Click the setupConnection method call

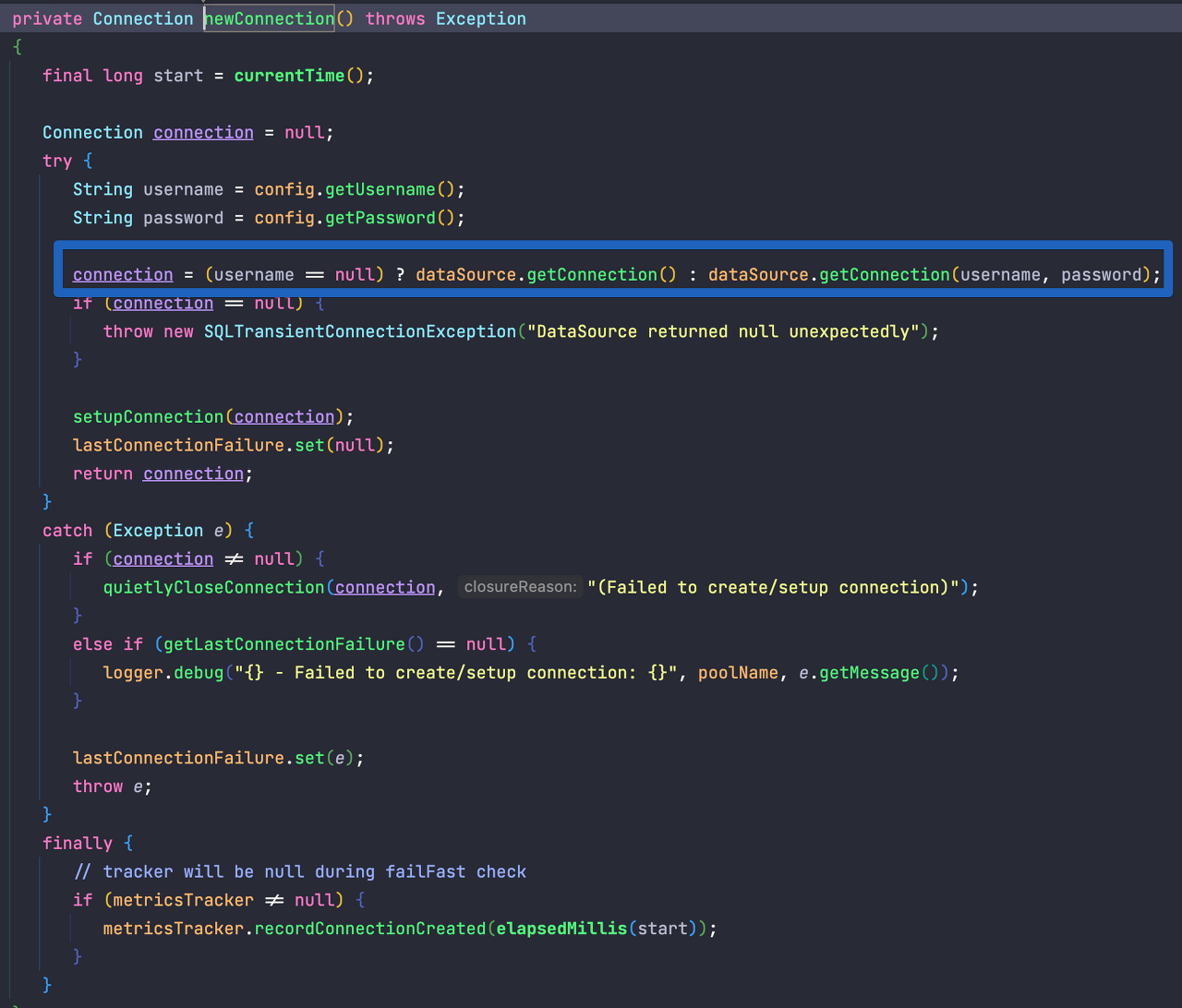[149, 417]
